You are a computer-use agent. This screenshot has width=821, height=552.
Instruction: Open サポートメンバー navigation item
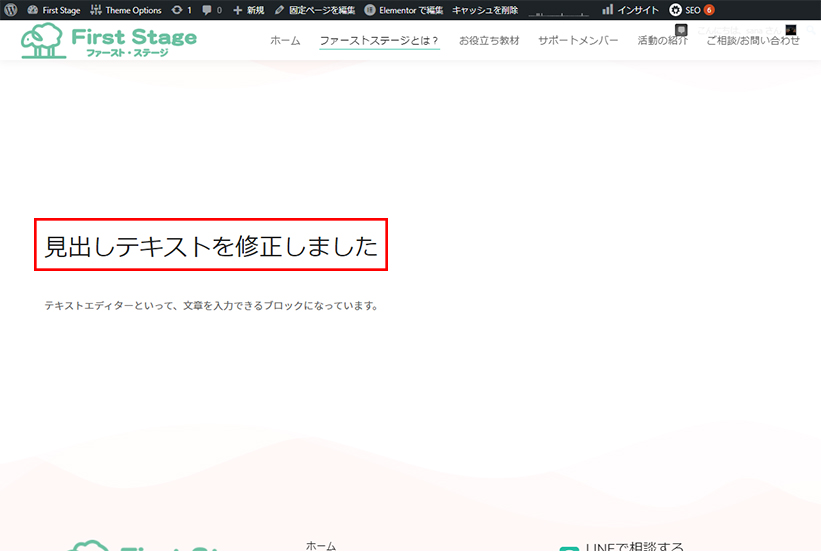[x=578, y=41]
